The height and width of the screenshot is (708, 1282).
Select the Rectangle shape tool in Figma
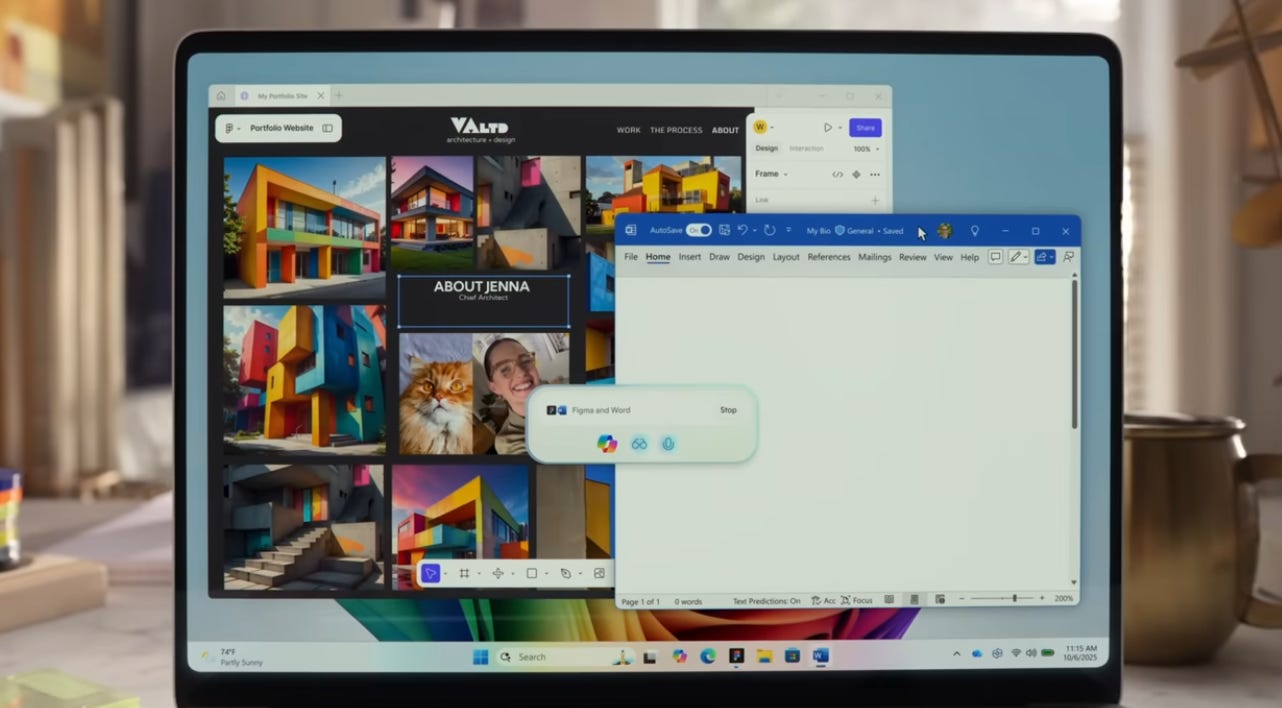click(x=532, y=573)
